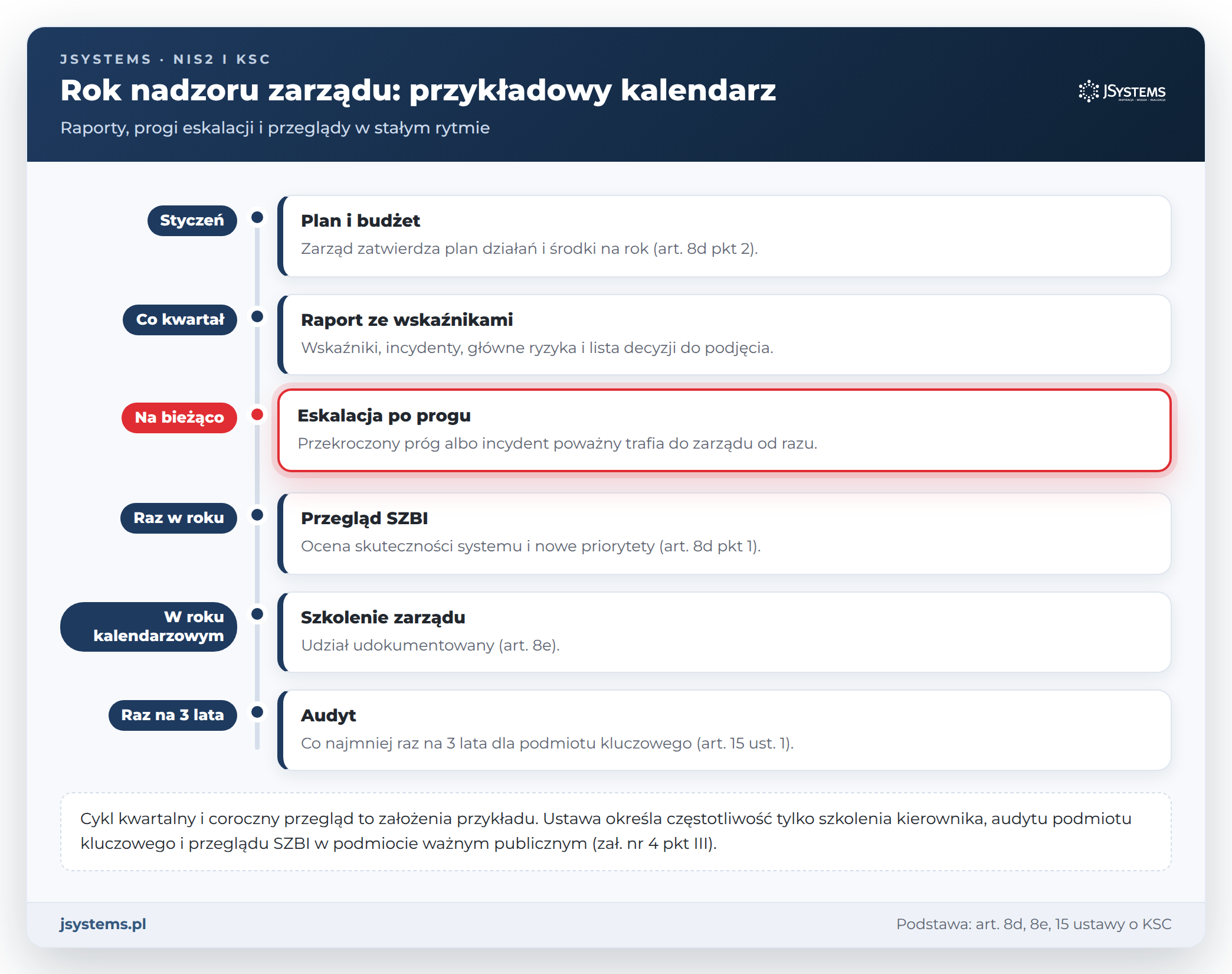Screen dimensions: 1232x974
Task: Click the title 'Rok nadzoru zarządu: przykładowy kalendarz'
Action: coord(418,91)
